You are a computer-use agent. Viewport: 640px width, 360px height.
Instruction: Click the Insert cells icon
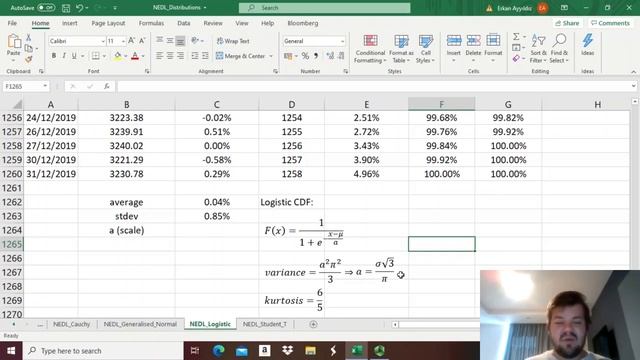click(x=453, y=41)
